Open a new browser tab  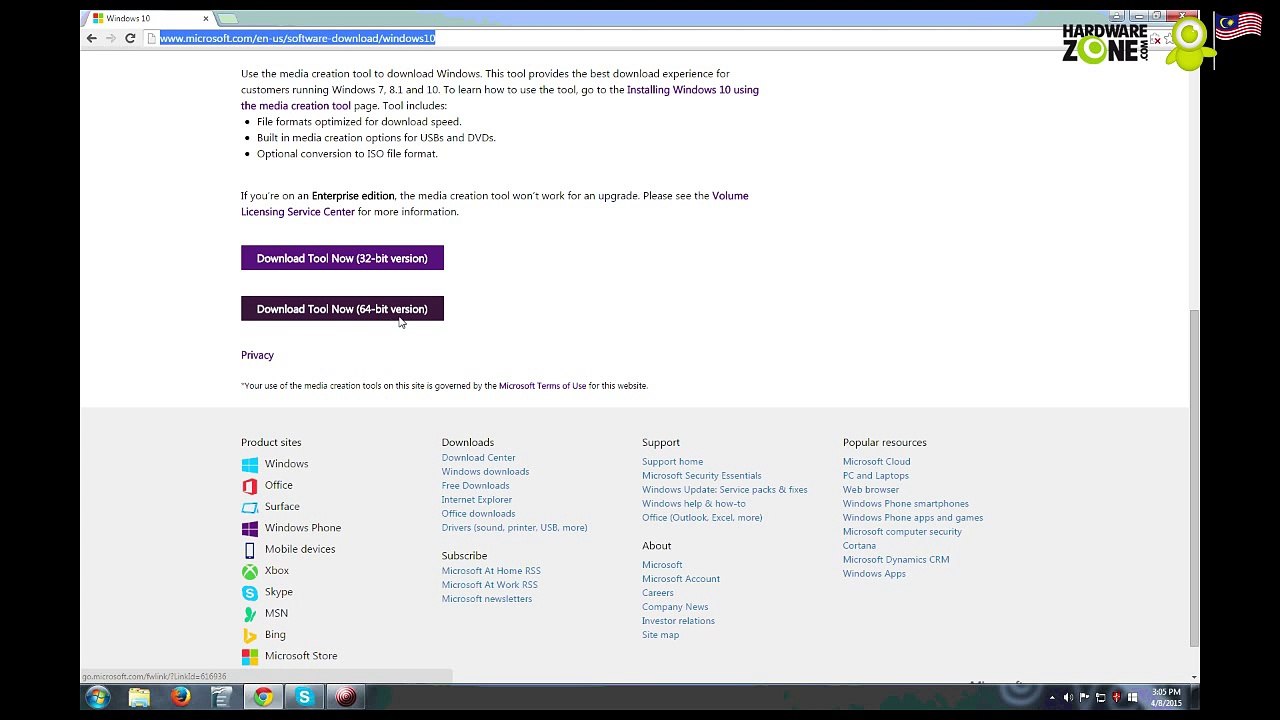[x=228, y=18]
